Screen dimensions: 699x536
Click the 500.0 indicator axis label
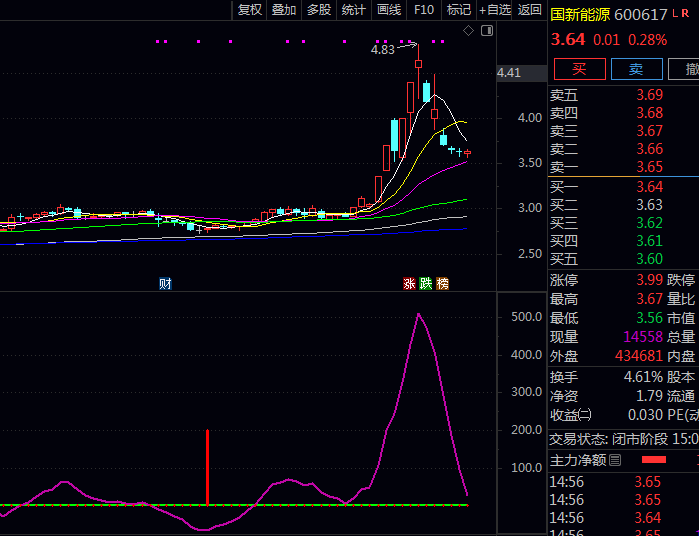[526, 317]
